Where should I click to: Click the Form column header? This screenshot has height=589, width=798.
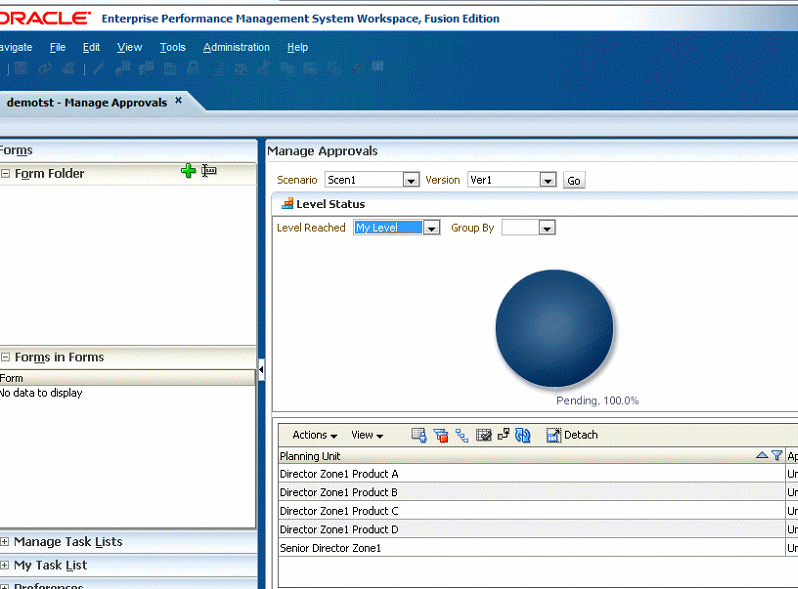pyautogui.click(x=127, y=378)
